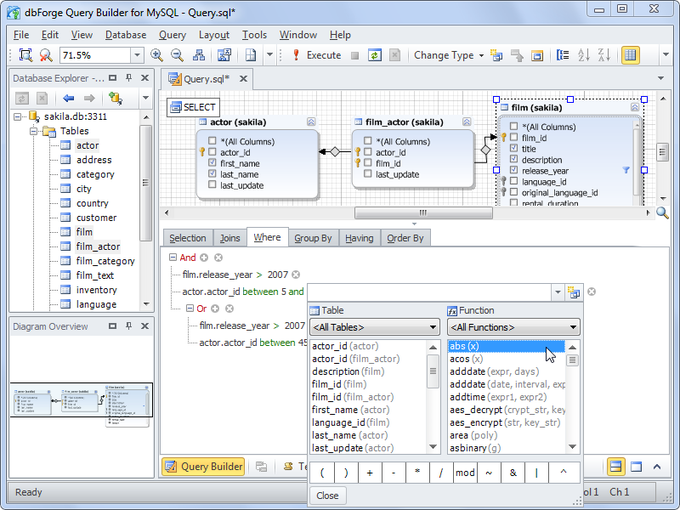Click the forward arrow in Database Explorer
Screen dimensions: 680x510
click(89, 98)
